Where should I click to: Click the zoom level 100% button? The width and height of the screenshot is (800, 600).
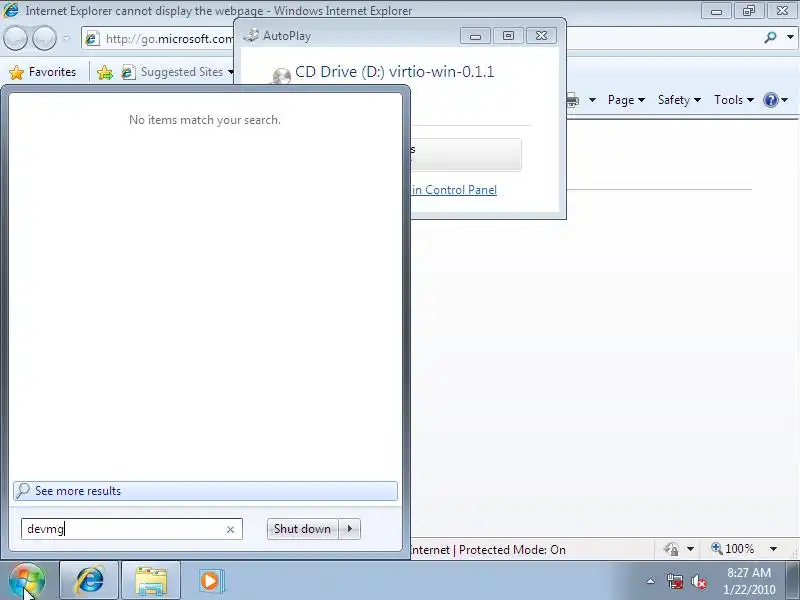tap(733, 549)
